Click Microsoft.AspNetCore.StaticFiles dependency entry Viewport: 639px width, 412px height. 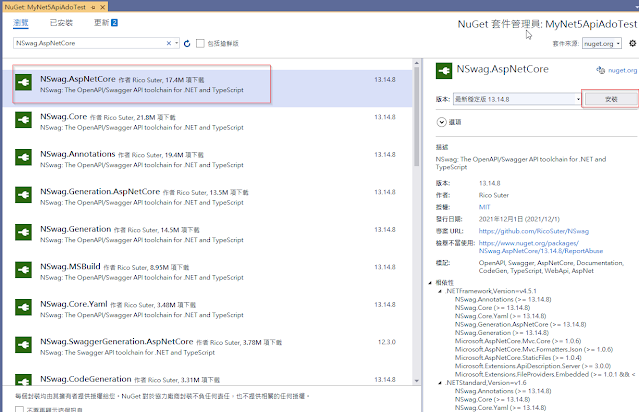[518, 357]
